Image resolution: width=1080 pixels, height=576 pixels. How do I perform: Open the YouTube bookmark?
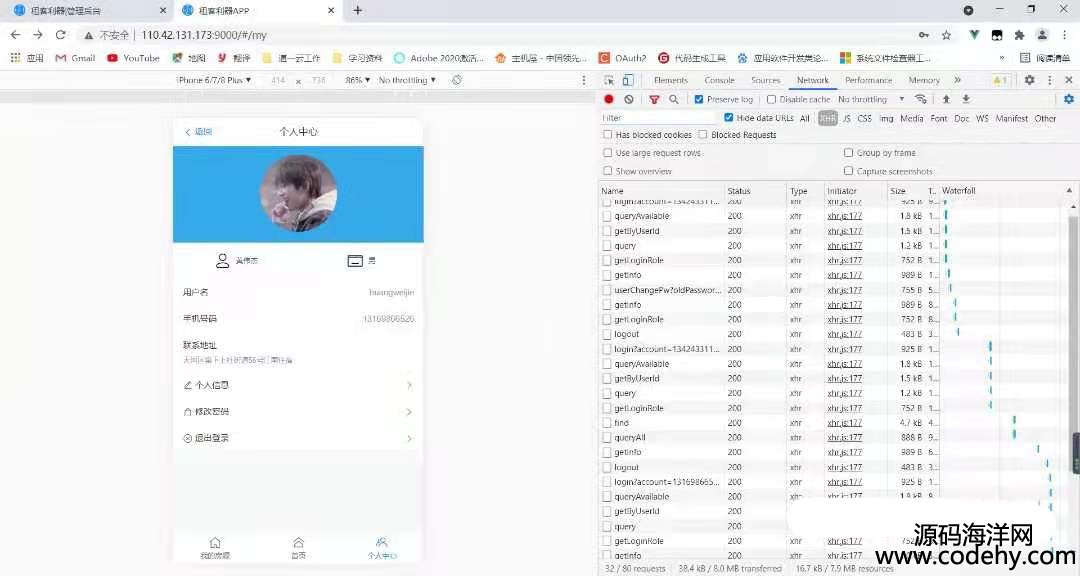pyautogui.click(x=134, y=58)
